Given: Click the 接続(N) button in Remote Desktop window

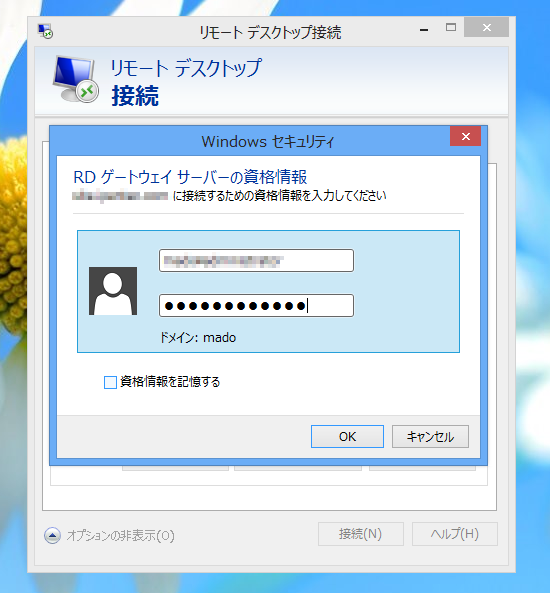Looking at the screenshot, I should pyautogui.click(x=360, y=534).
